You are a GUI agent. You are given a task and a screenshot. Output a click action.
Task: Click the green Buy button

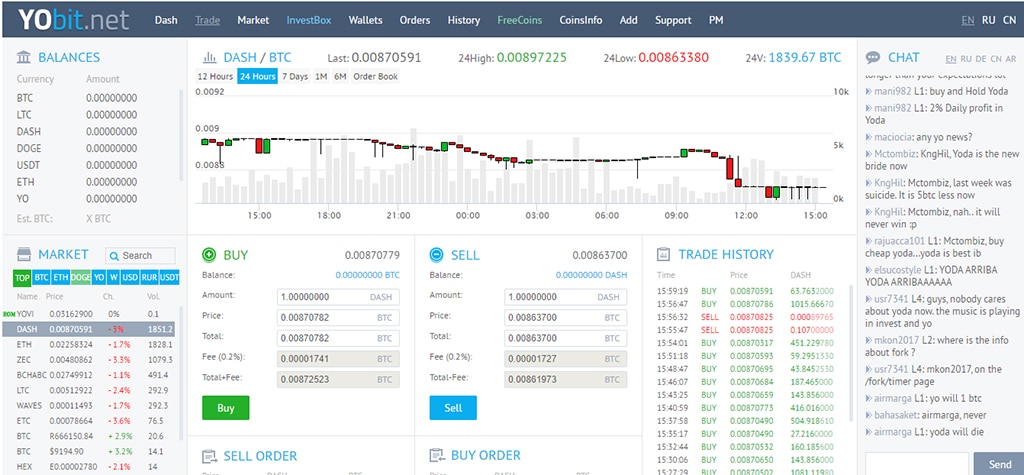click(x=225, y=408)
